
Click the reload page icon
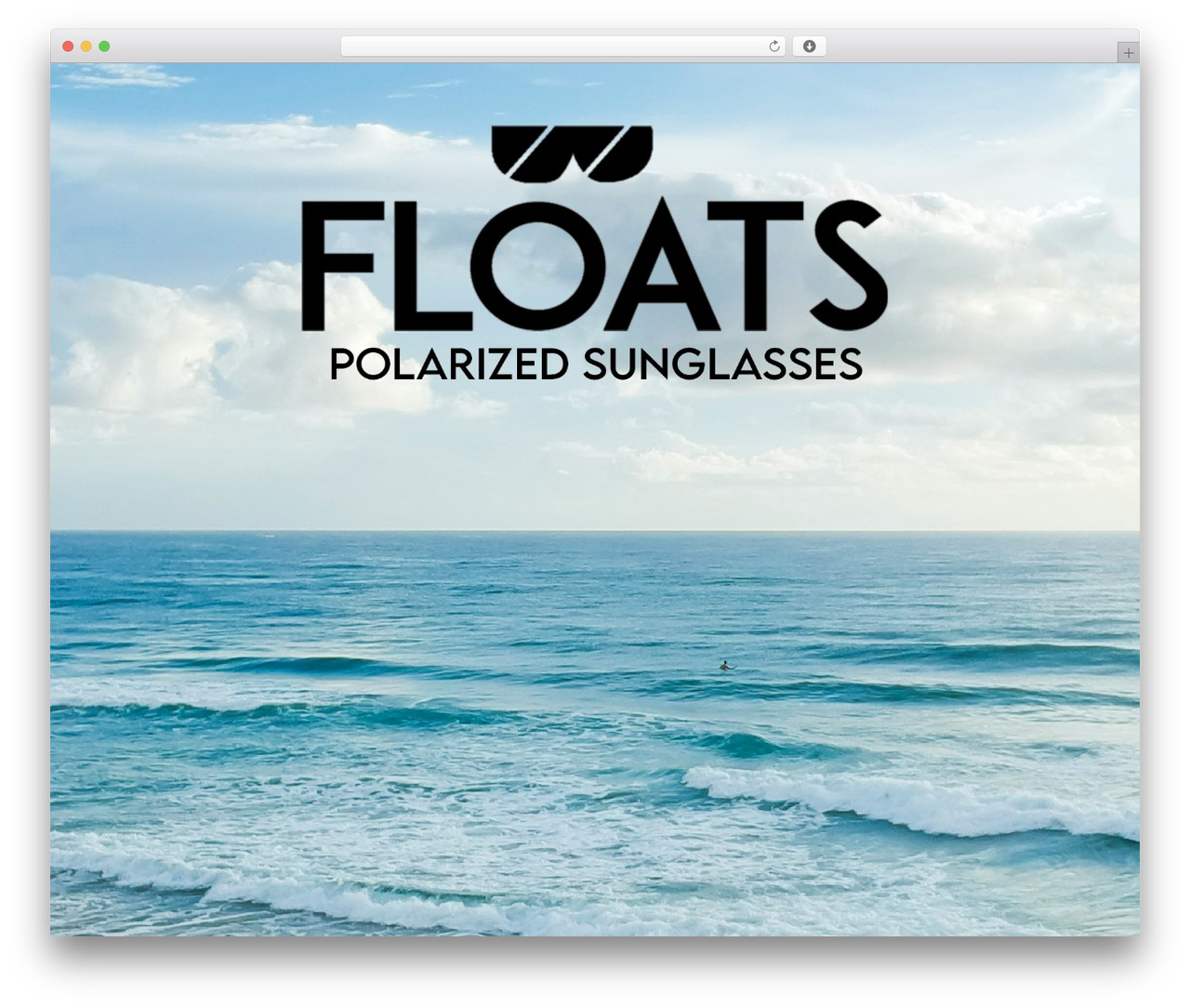click(x=773, y=46)
